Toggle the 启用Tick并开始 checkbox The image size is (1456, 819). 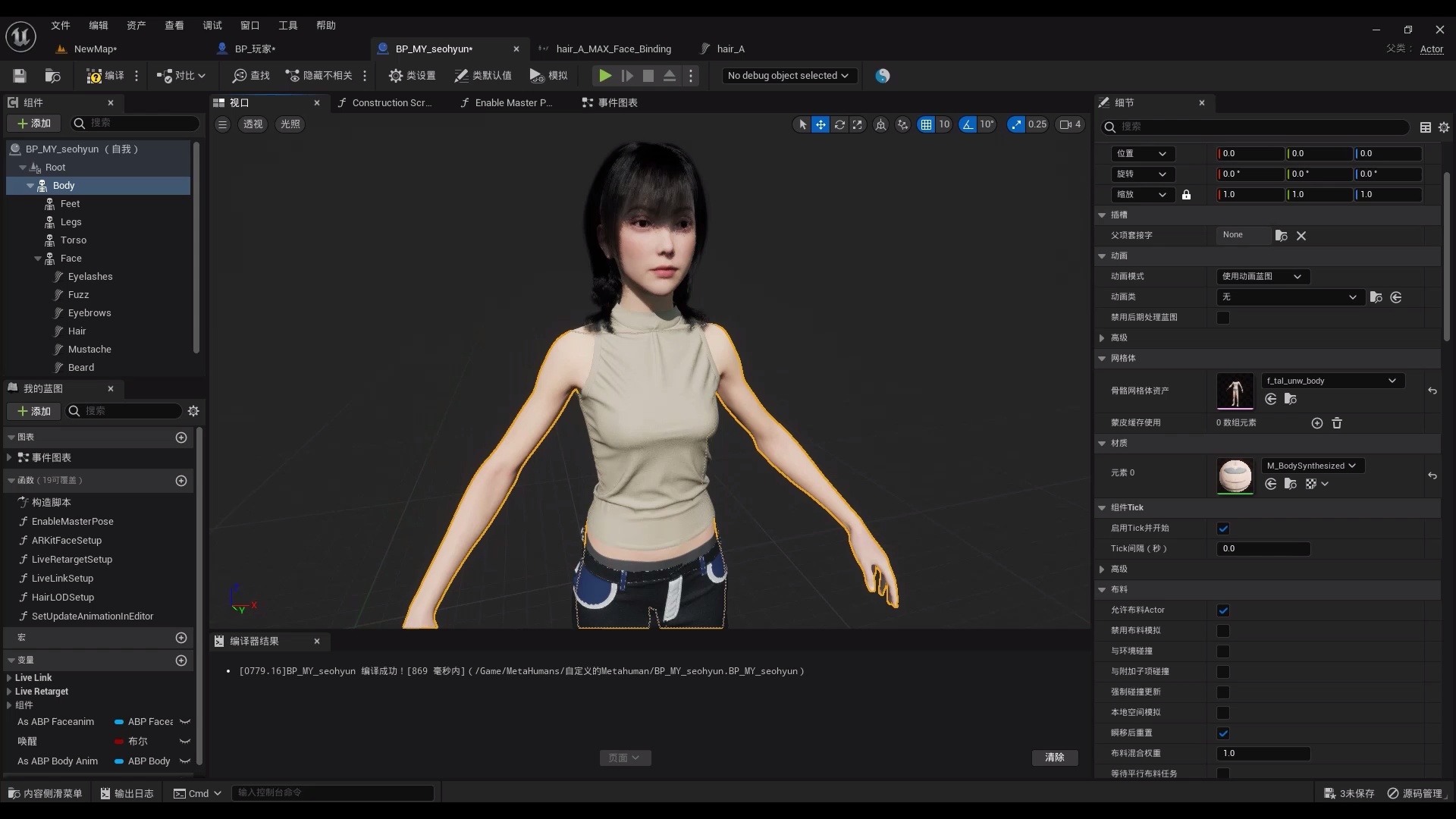[1223, 529]
